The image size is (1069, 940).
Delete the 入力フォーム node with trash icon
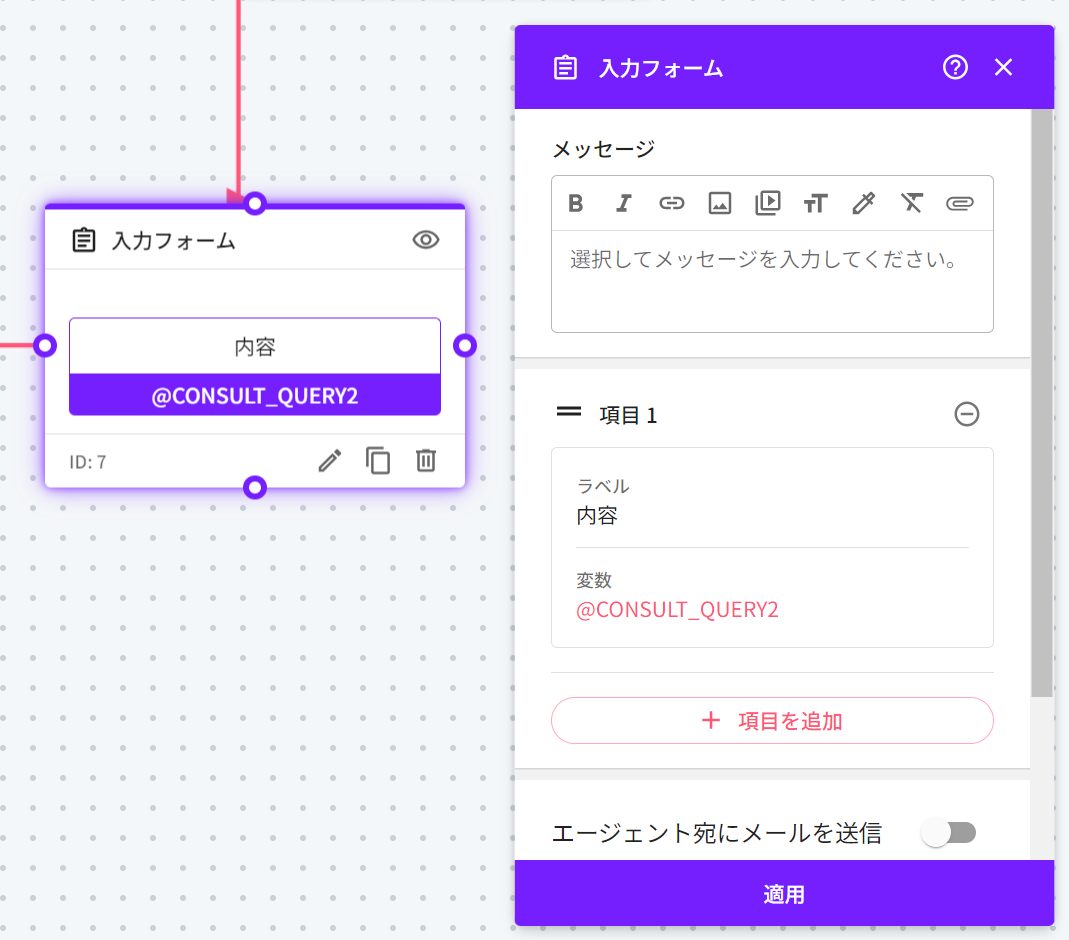coord(426,461)
